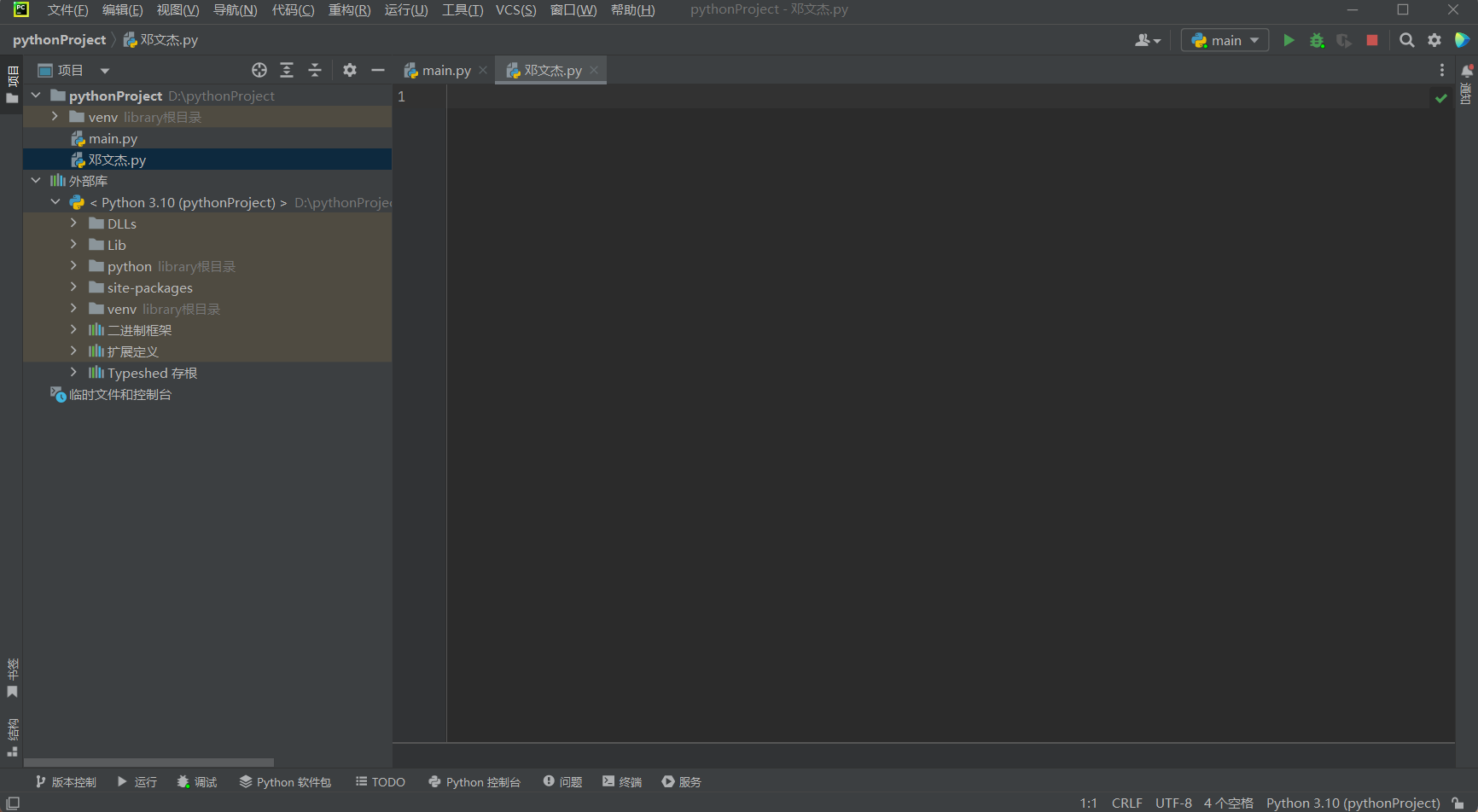Expand the top venv folder under pythonProject

click(55, 117)
